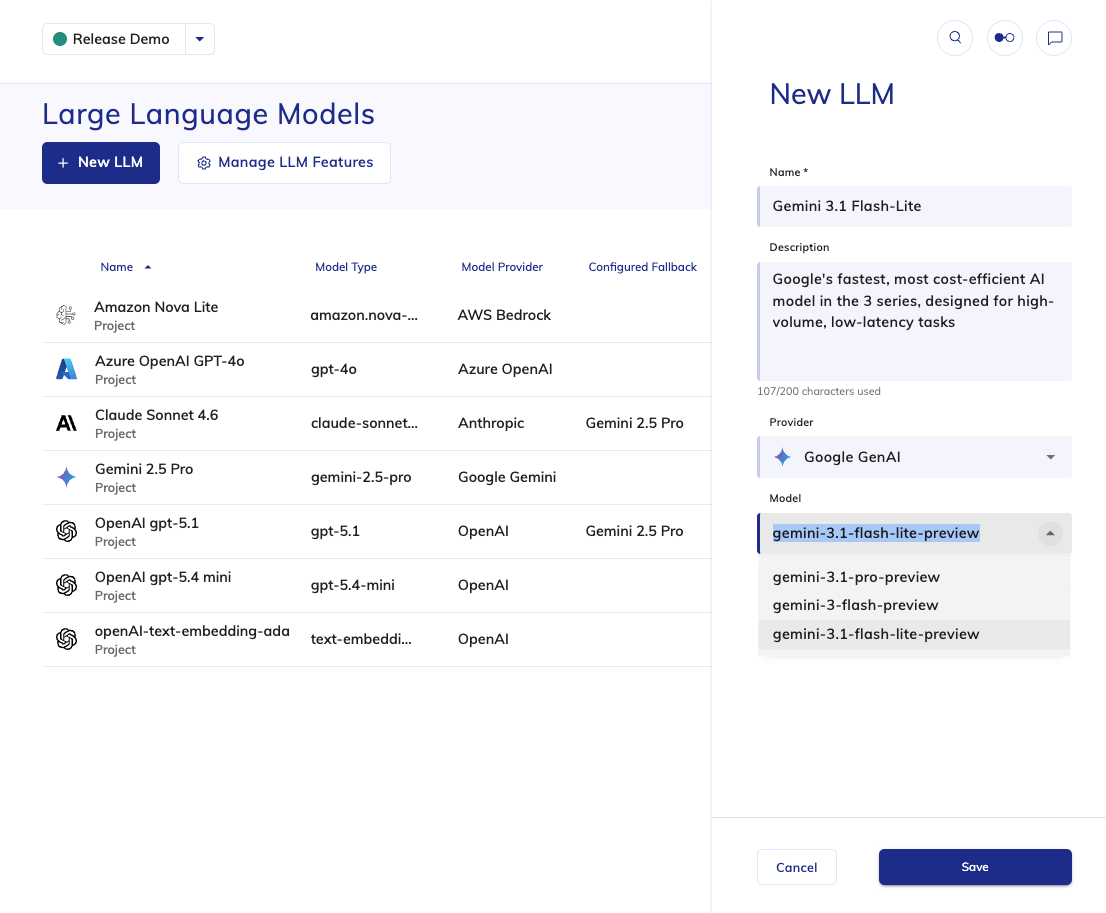Open the Release Demo project dropdown arrow
1106x913 pixels.
point(200,39)
